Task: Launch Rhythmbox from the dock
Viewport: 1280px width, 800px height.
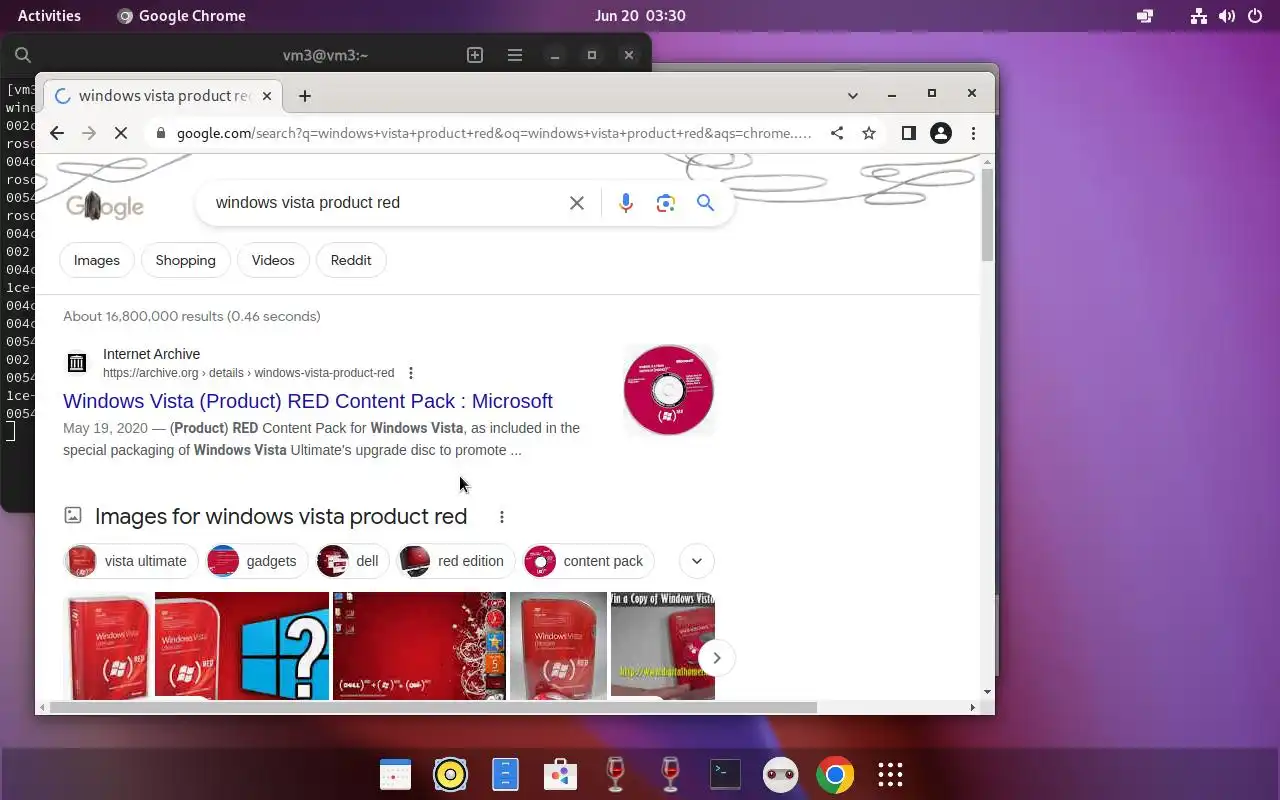Action: click(450, 774)
